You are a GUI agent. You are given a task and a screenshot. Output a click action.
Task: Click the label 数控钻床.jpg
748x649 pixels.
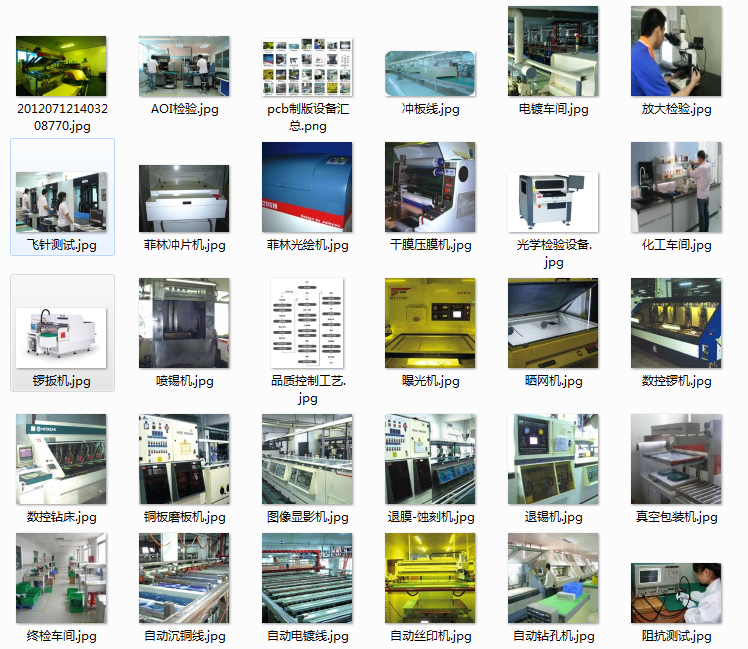click(62, 517)
